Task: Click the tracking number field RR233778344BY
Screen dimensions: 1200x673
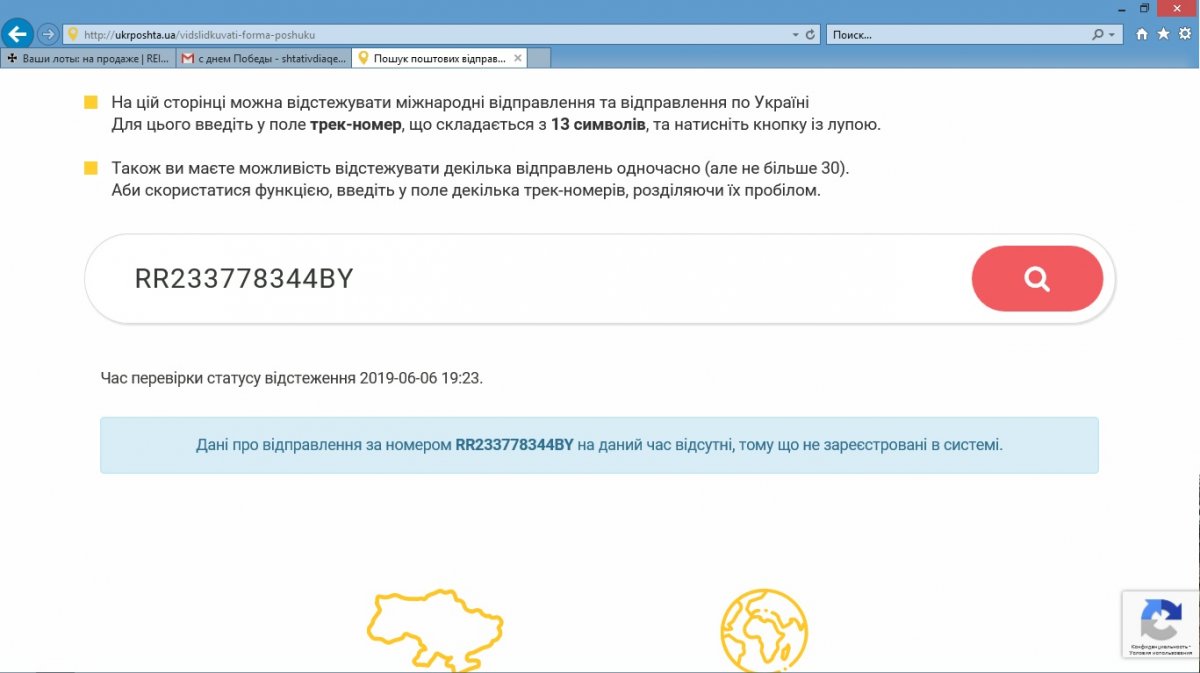Action: coord(540,279)
